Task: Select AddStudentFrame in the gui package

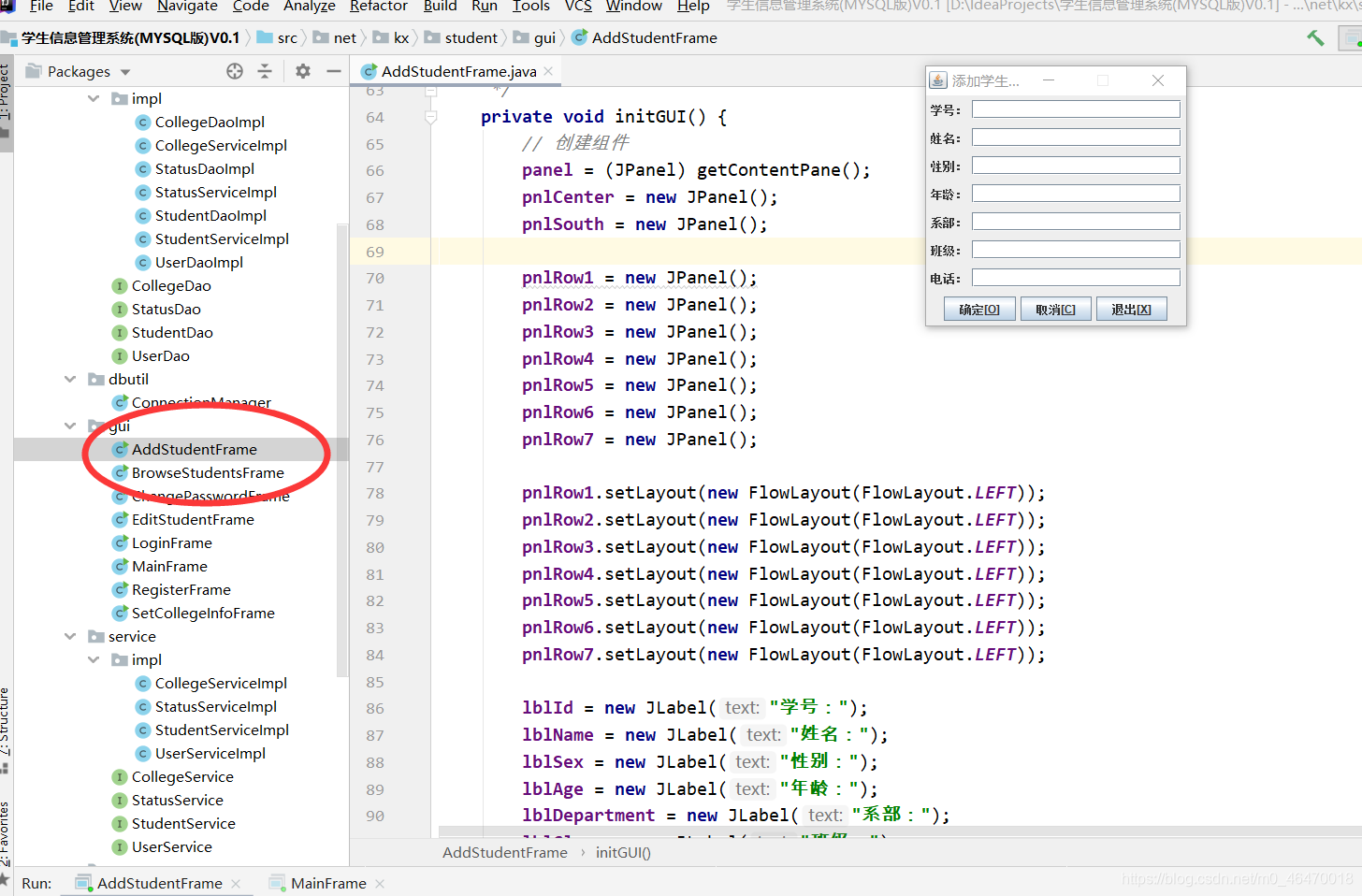Action: 194,449
